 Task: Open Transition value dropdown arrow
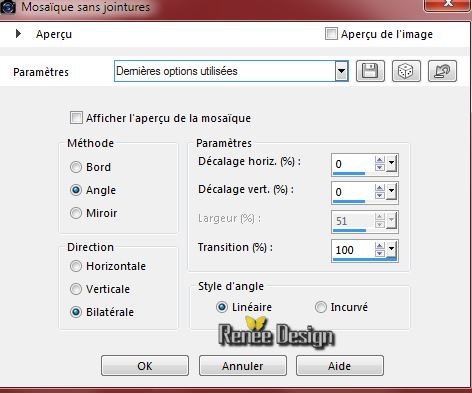point(391,249)
